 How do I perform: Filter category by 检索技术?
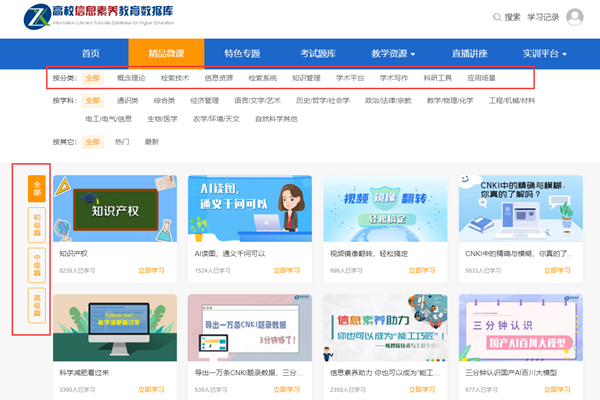pos(175,78)
